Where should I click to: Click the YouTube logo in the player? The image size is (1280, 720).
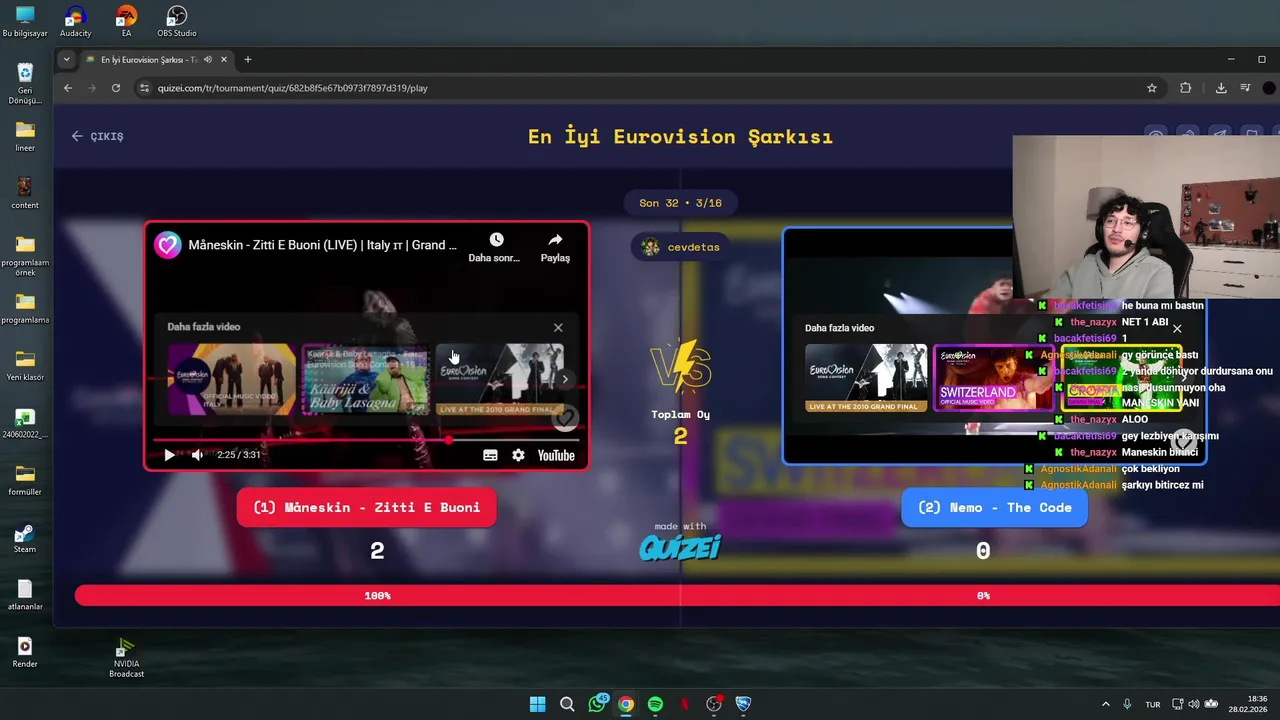pyautogui.click(x=556, y=455)
